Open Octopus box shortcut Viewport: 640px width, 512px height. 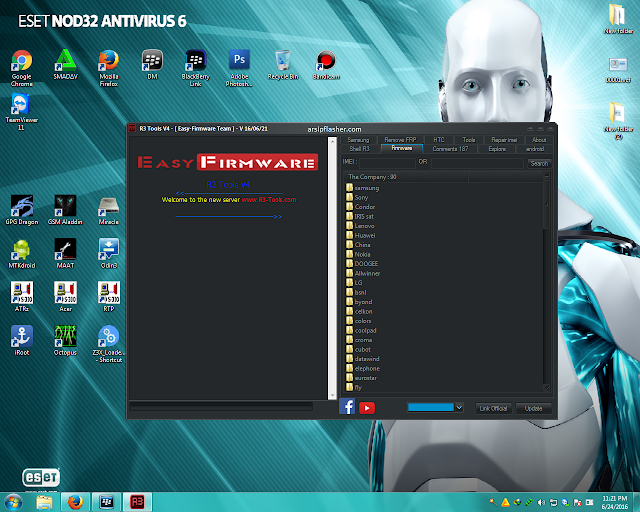point(65,341)
